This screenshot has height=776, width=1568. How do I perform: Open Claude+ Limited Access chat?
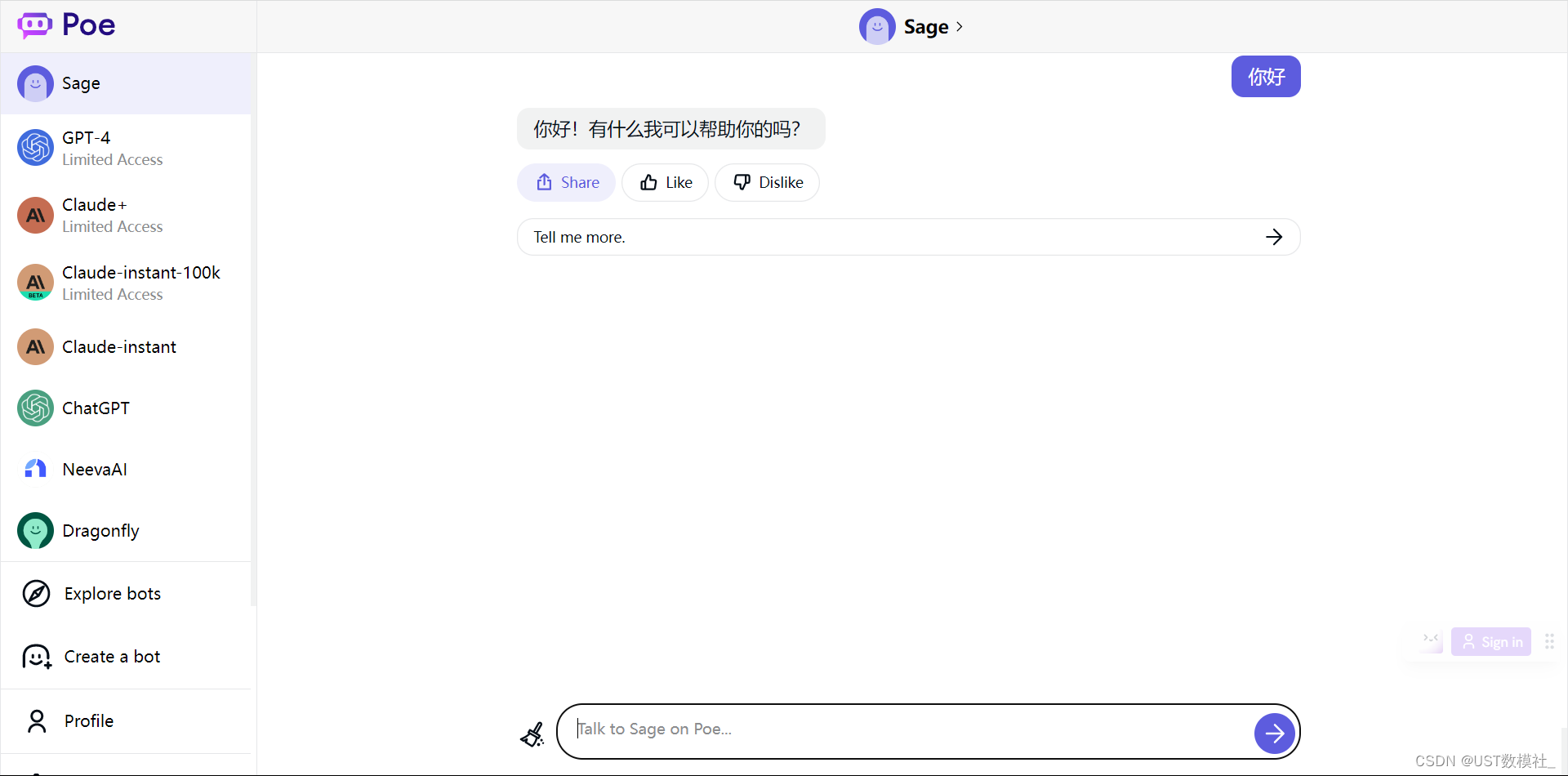point(126,216)
